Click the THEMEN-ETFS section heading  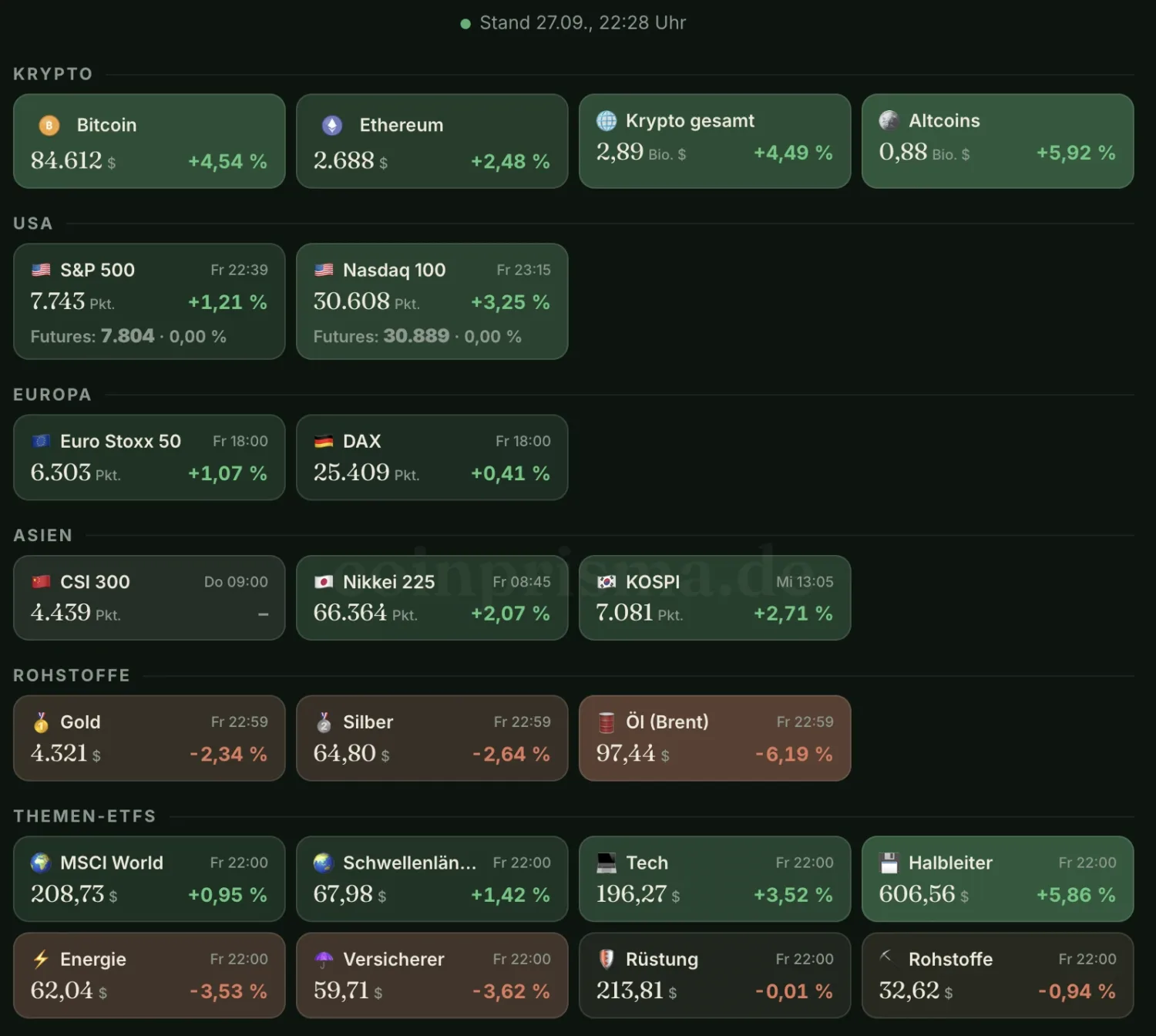point(85,816)
